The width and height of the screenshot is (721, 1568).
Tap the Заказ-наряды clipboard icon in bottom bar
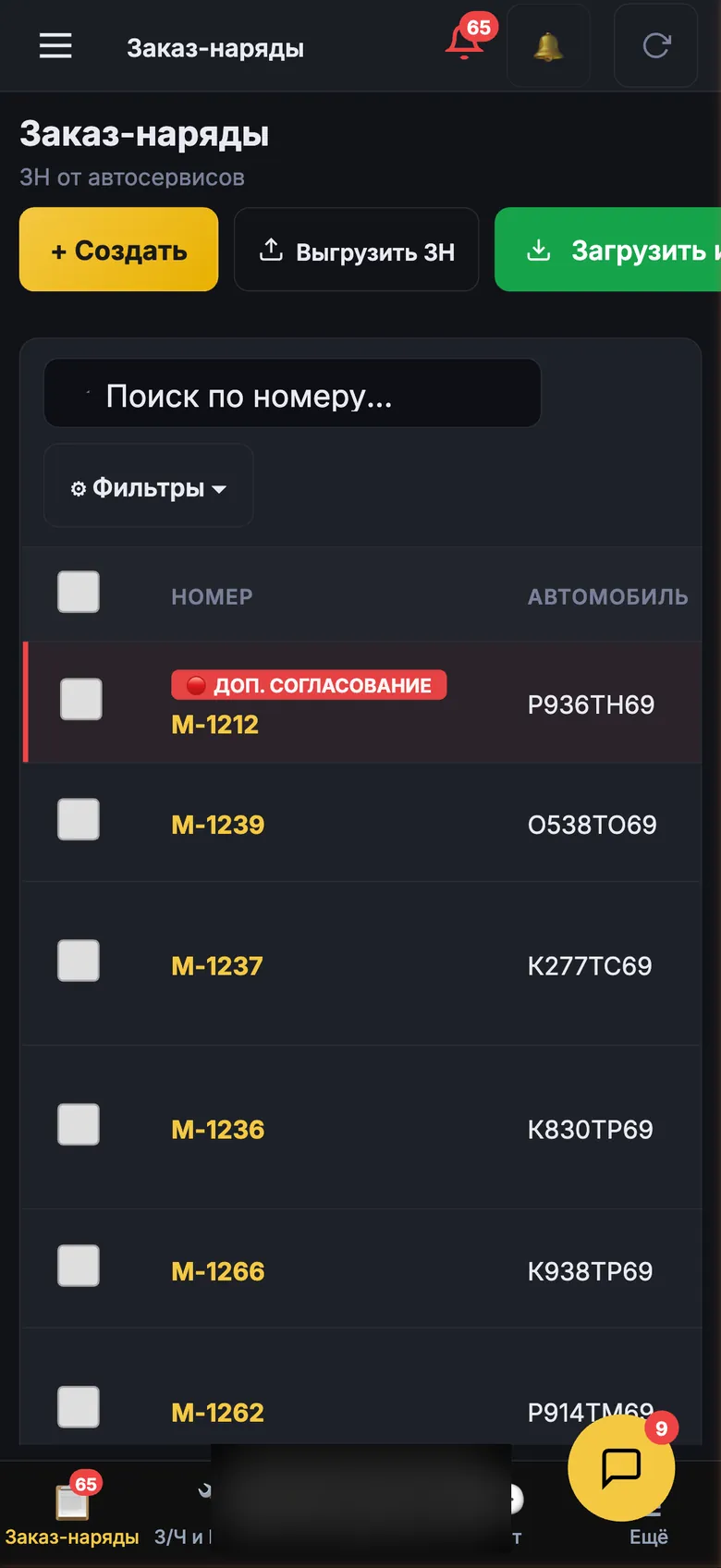72,1502
